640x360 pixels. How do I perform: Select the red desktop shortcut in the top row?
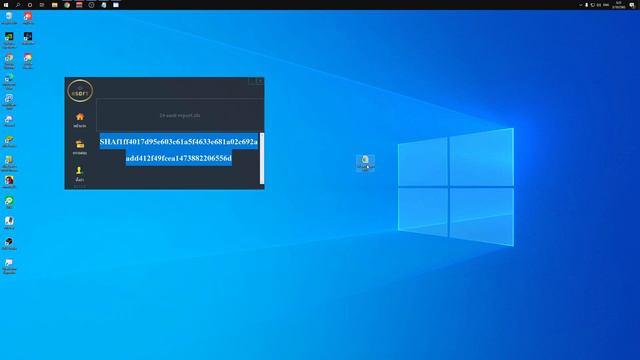(28, 18)
